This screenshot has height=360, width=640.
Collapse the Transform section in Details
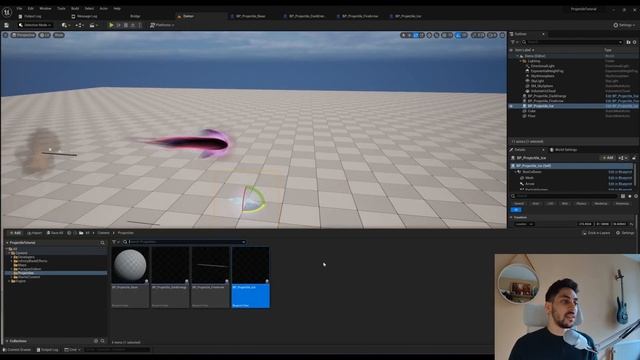(511, 218)
